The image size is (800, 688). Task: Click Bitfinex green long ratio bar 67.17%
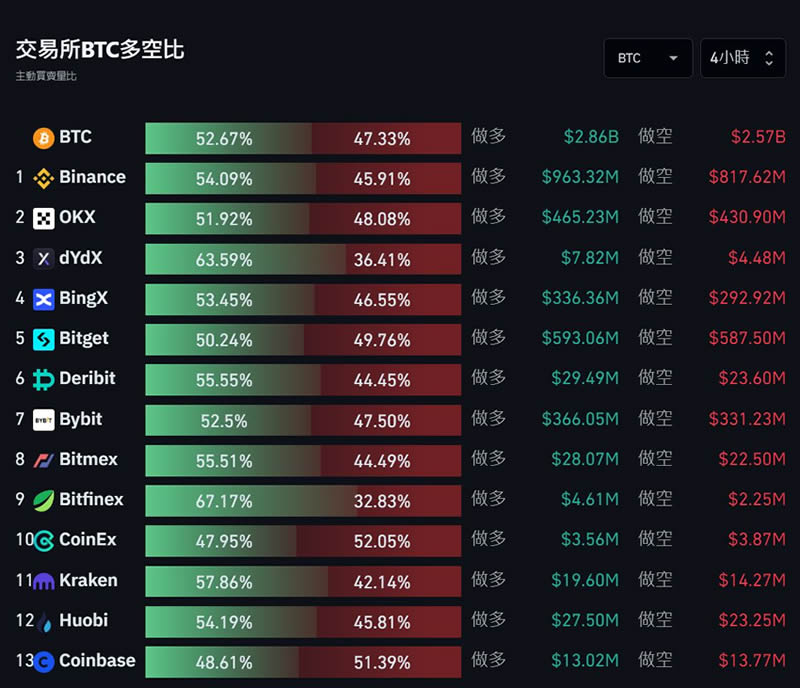251,501
